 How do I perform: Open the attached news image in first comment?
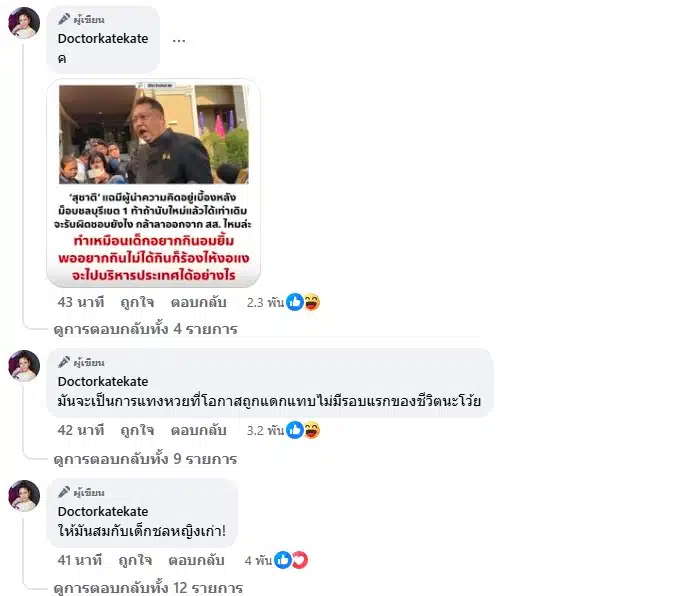click(154, 183)
